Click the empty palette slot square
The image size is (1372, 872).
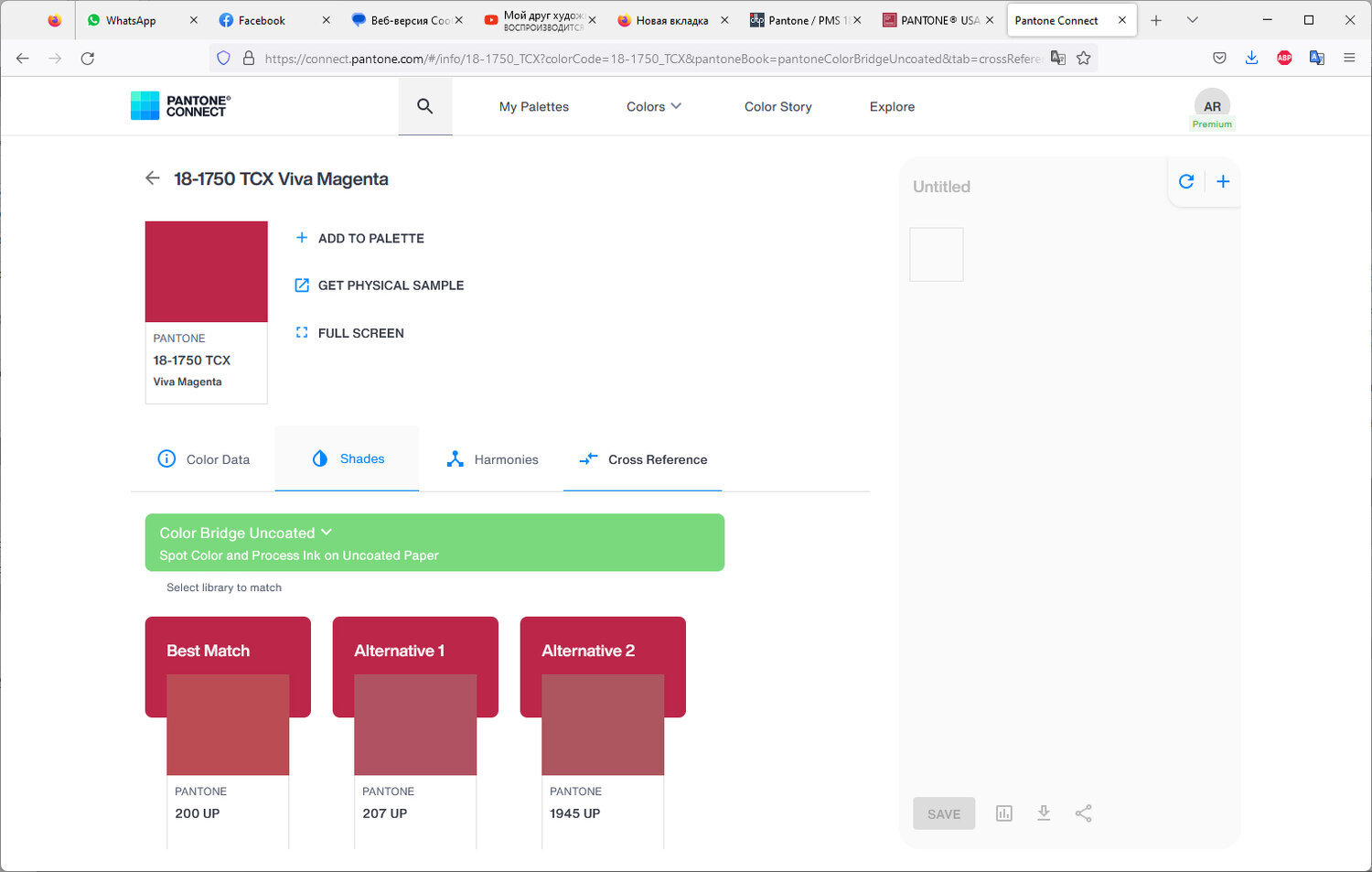[937, 254]
